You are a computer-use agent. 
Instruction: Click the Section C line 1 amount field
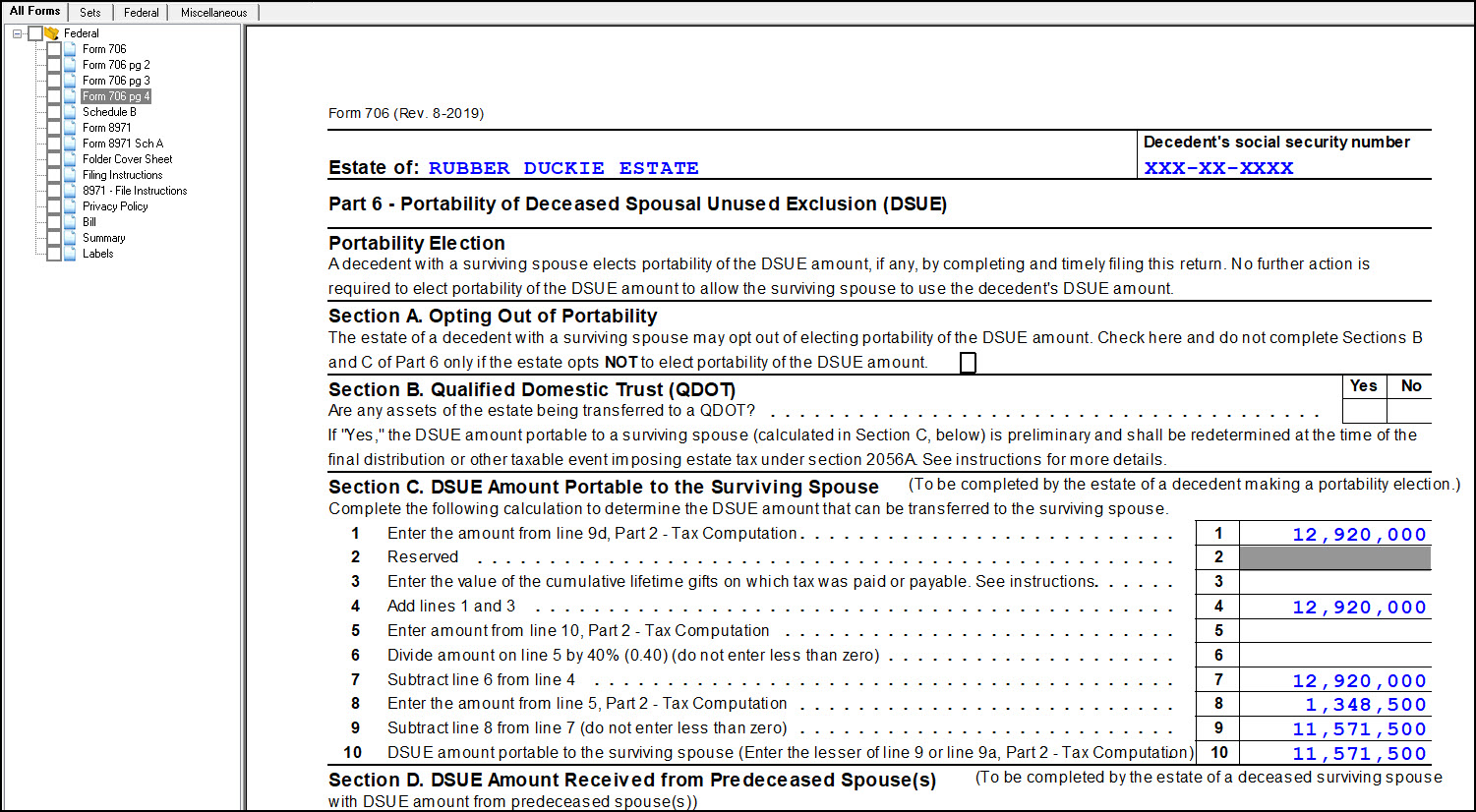coord(1334,534)
